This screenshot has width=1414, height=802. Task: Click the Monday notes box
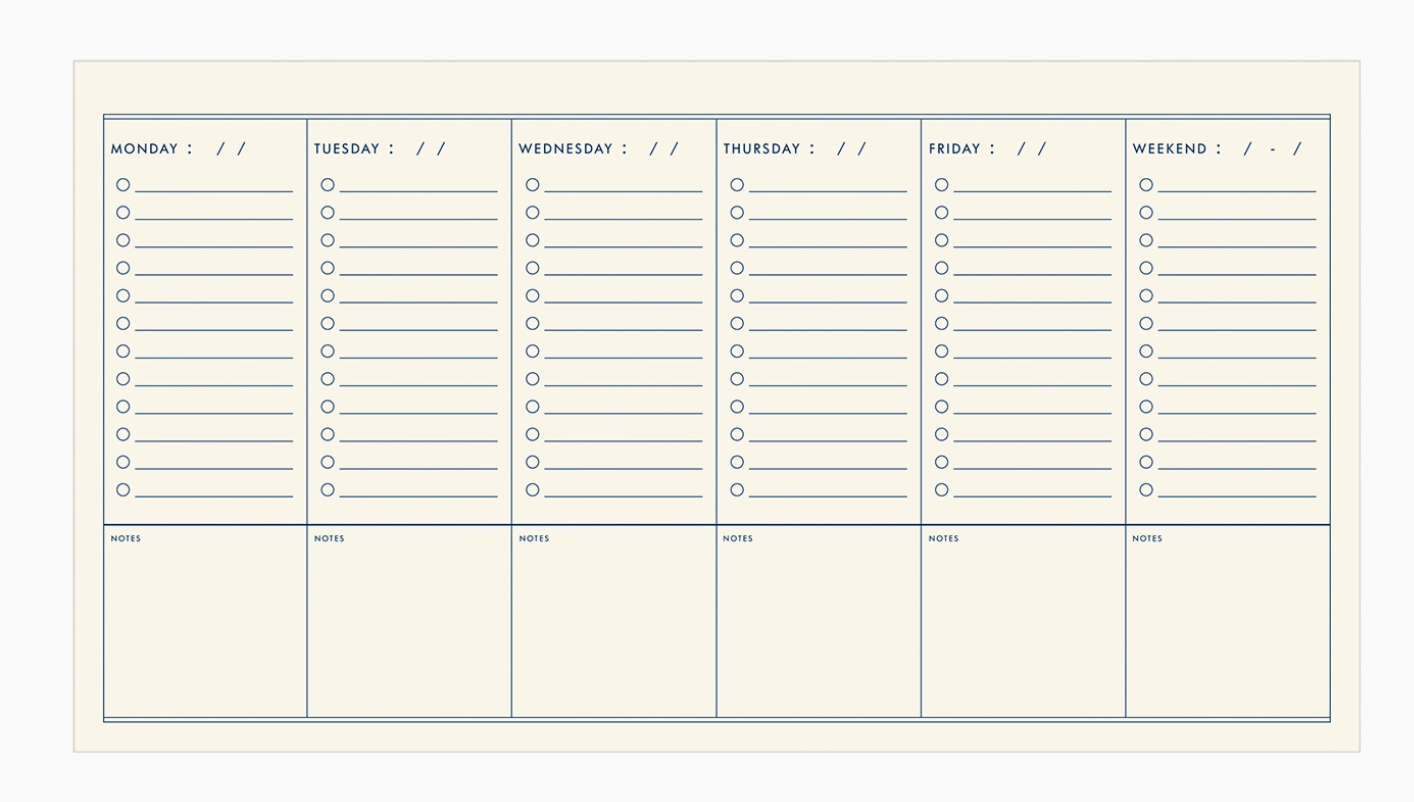205,625
